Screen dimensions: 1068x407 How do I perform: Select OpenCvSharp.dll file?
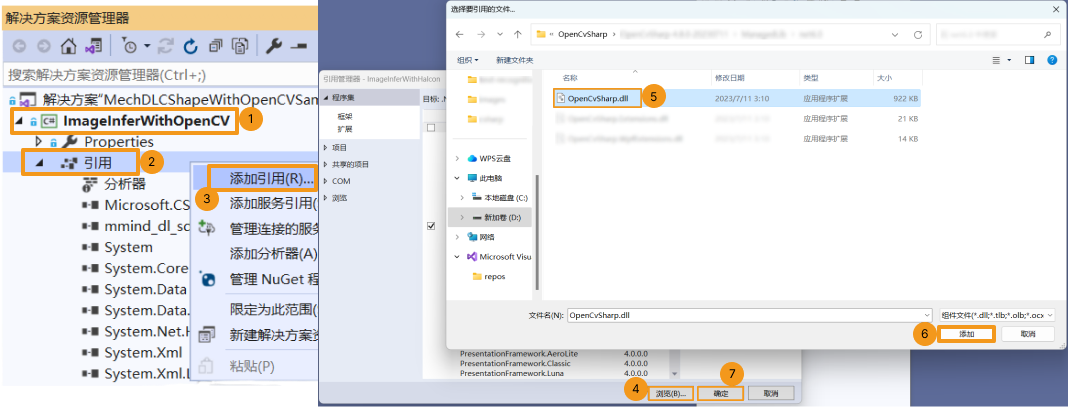[x=597, y=98]
